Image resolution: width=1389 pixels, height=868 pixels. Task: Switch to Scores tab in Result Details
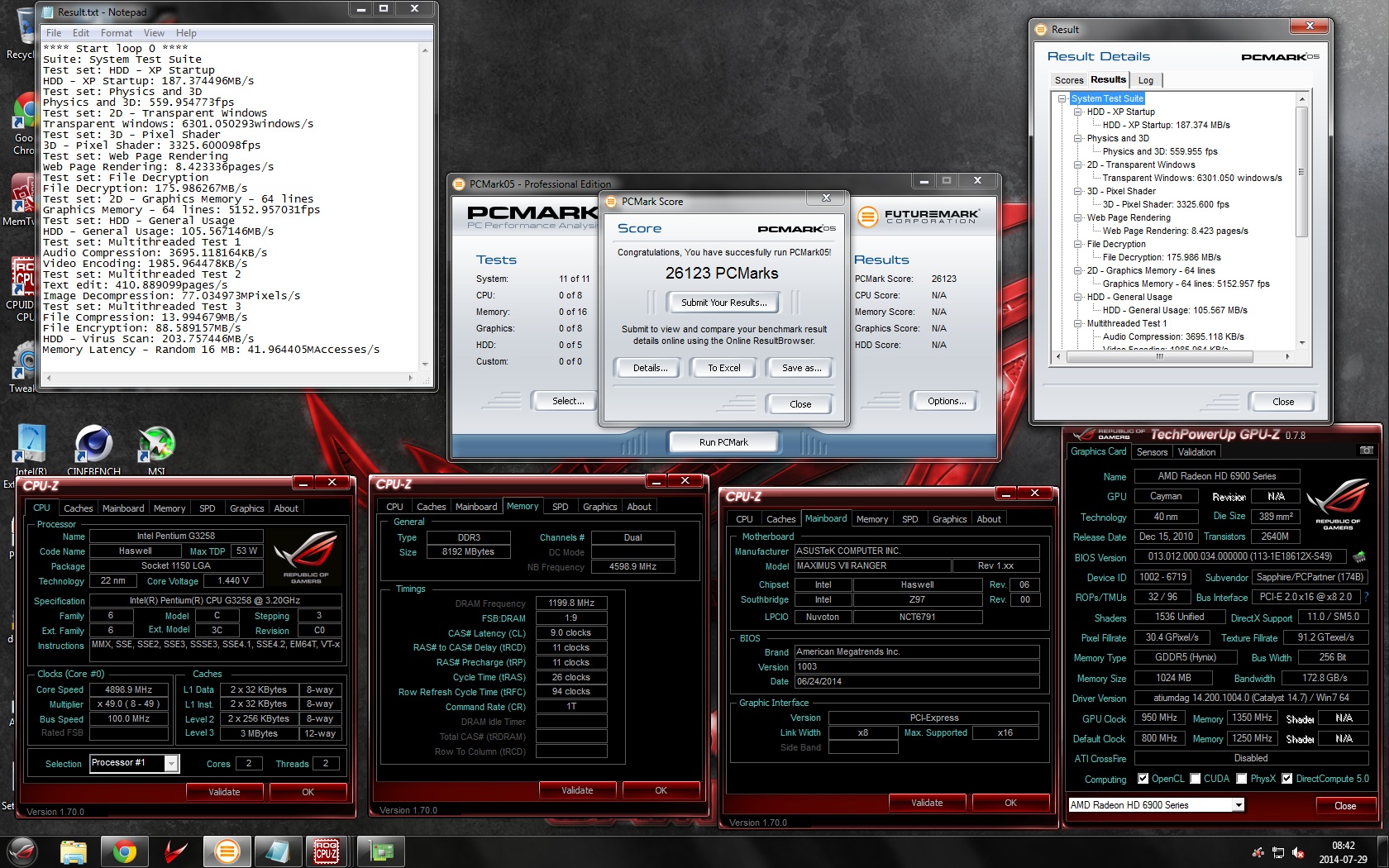click(1068, 80)
